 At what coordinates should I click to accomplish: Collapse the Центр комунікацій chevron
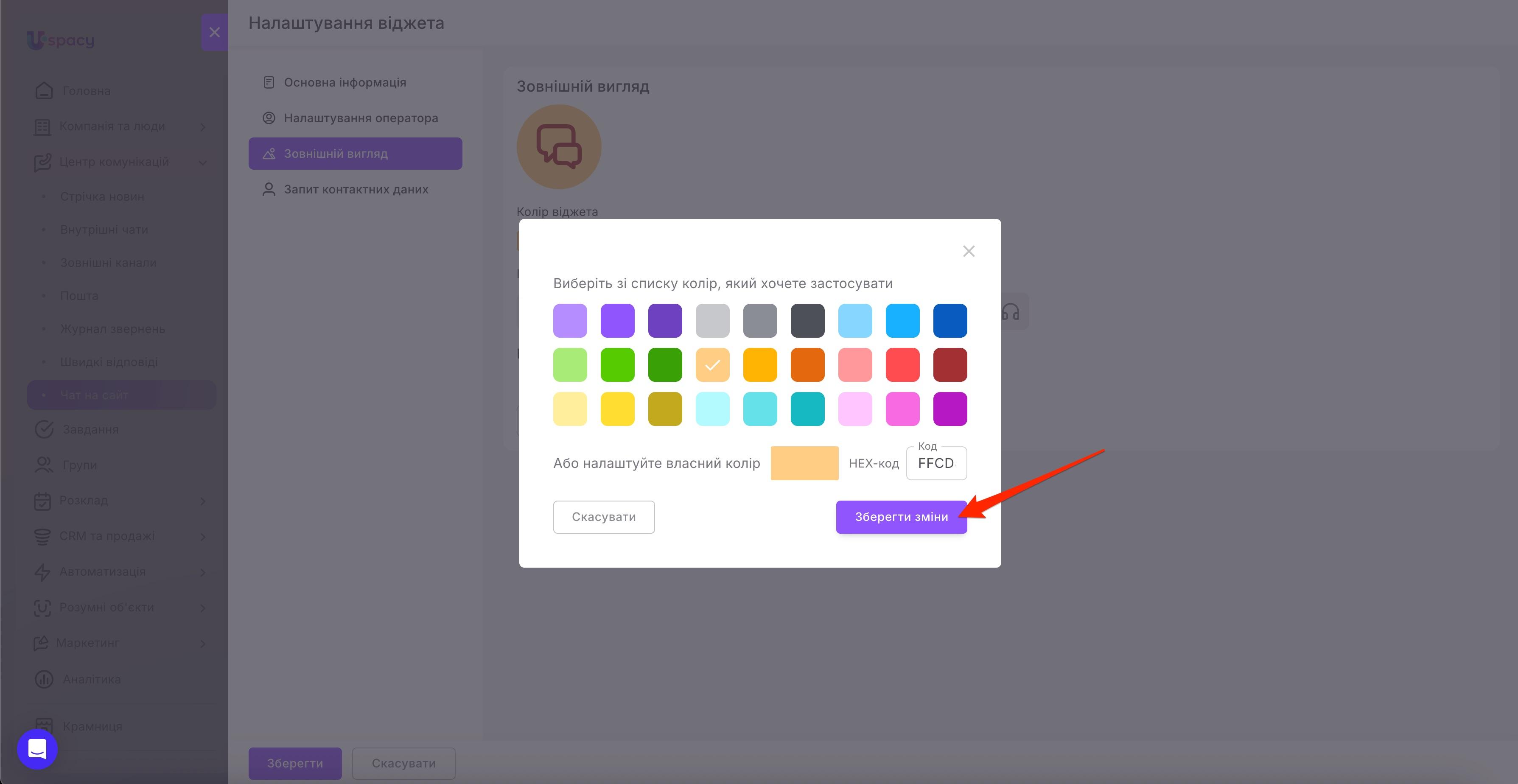(x=203, y=162)
